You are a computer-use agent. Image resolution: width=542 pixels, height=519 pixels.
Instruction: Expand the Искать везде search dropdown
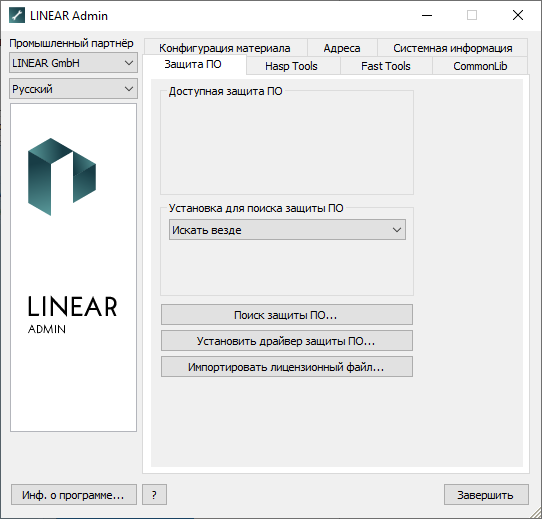click(287, 230)
